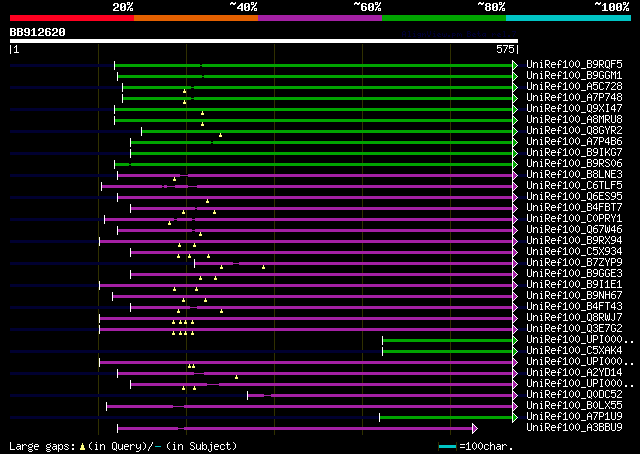Select the UniRef100_A2YD14 label
The height and width of the screenshot is (454, 640).
(574, 373)
